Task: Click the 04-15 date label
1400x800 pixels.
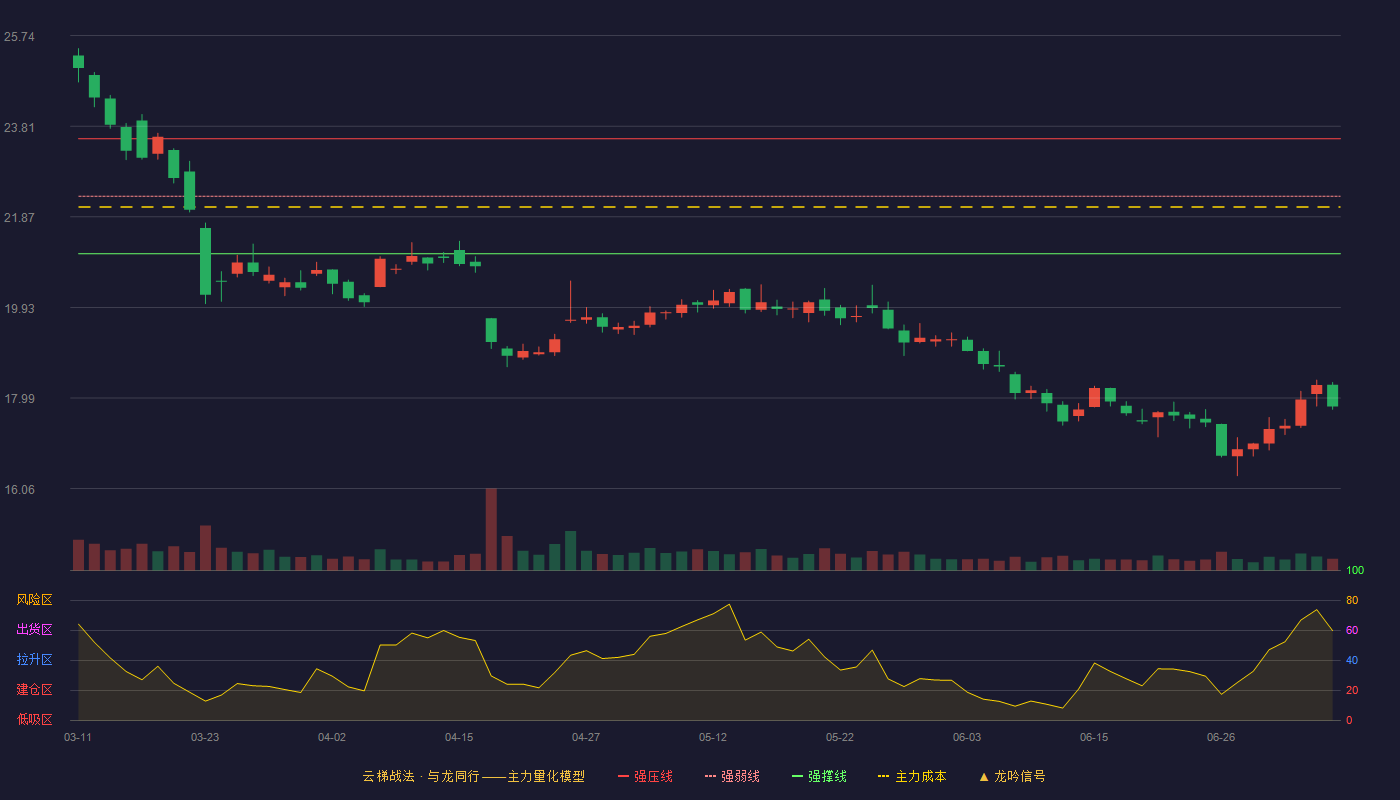Action: pyautogui.click(x=459, y=737)
